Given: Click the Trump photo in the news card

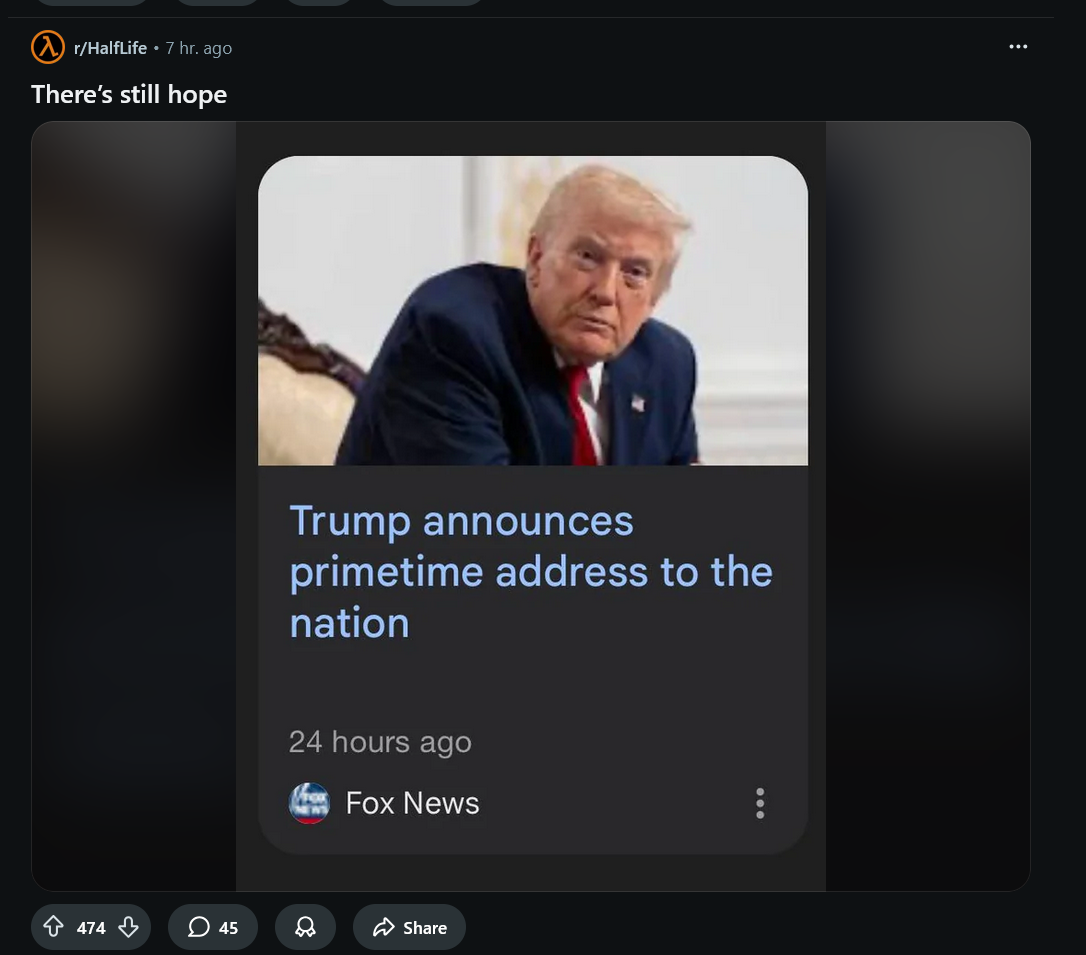Looking at the screenshot, I should [x=533, y=310].
